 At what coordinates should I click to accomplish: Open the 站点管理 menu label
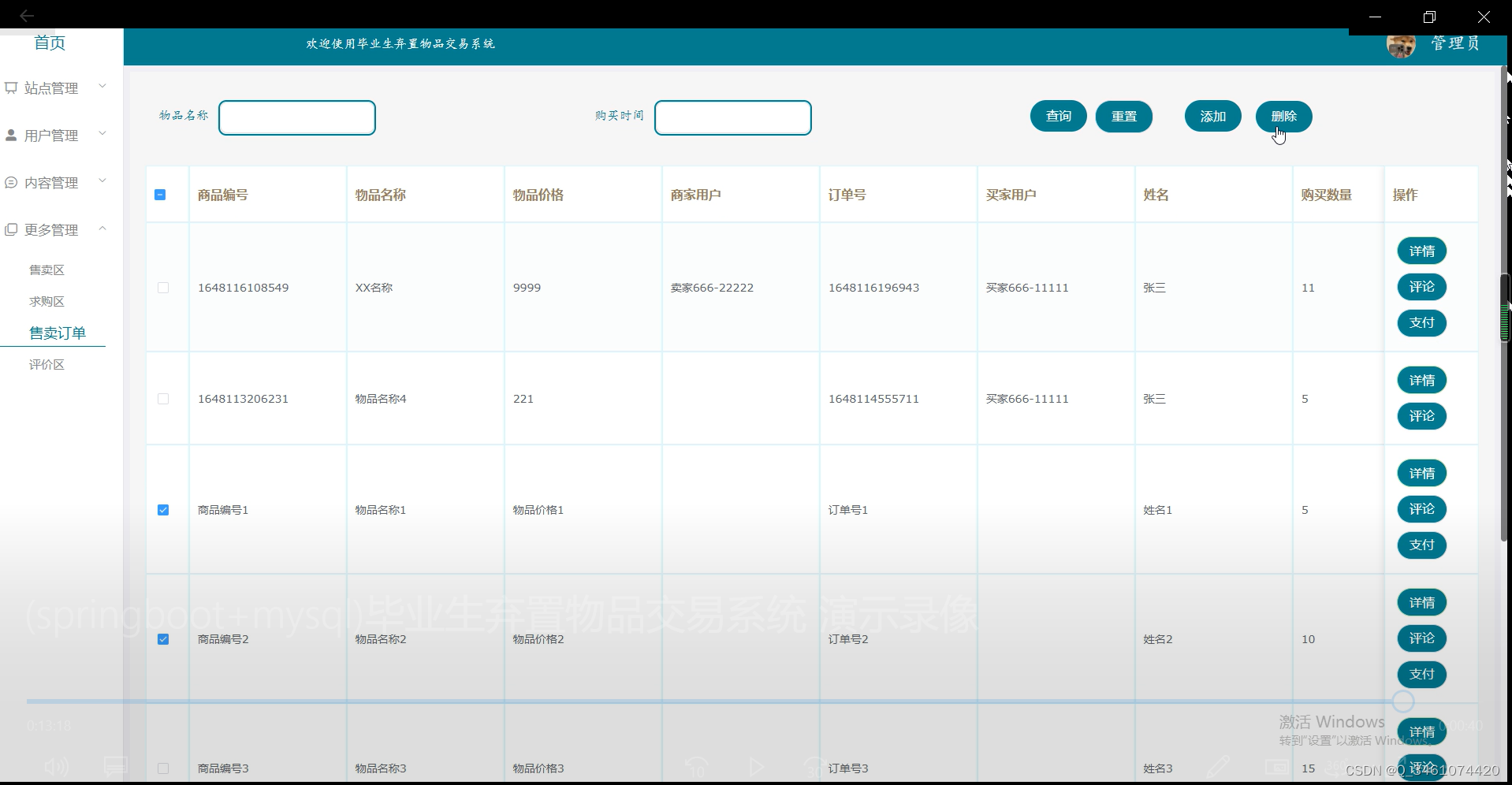[x=51, y=88]
